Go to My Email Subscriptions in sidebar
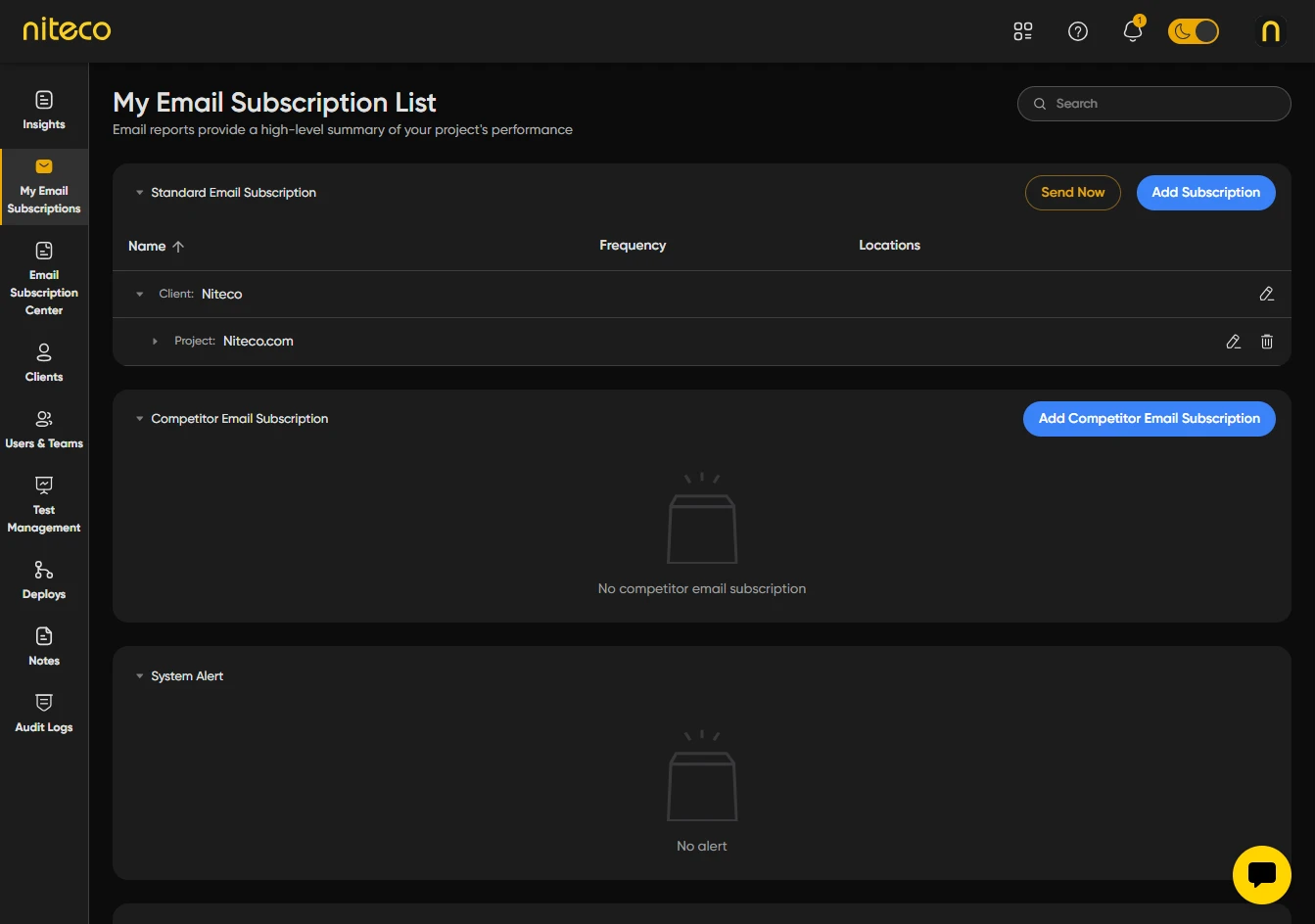The height and width of the screenshot is (924, 1315). pyautogui.click(x=44, y=187)
